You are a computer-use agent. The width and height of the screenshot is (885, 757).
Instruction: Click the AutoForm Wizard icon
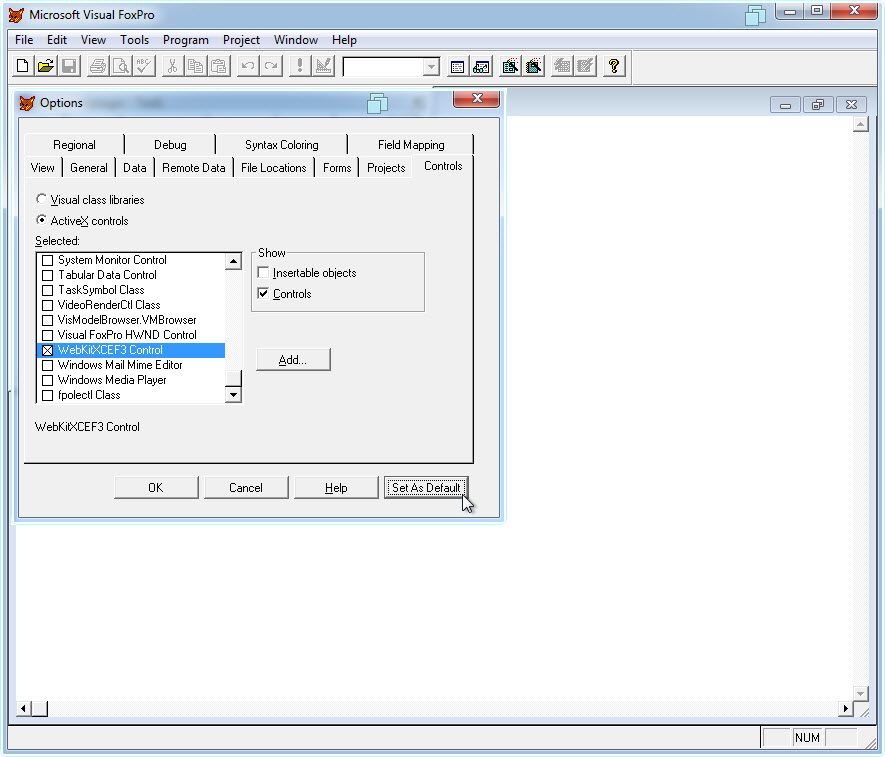coord(562,67)
